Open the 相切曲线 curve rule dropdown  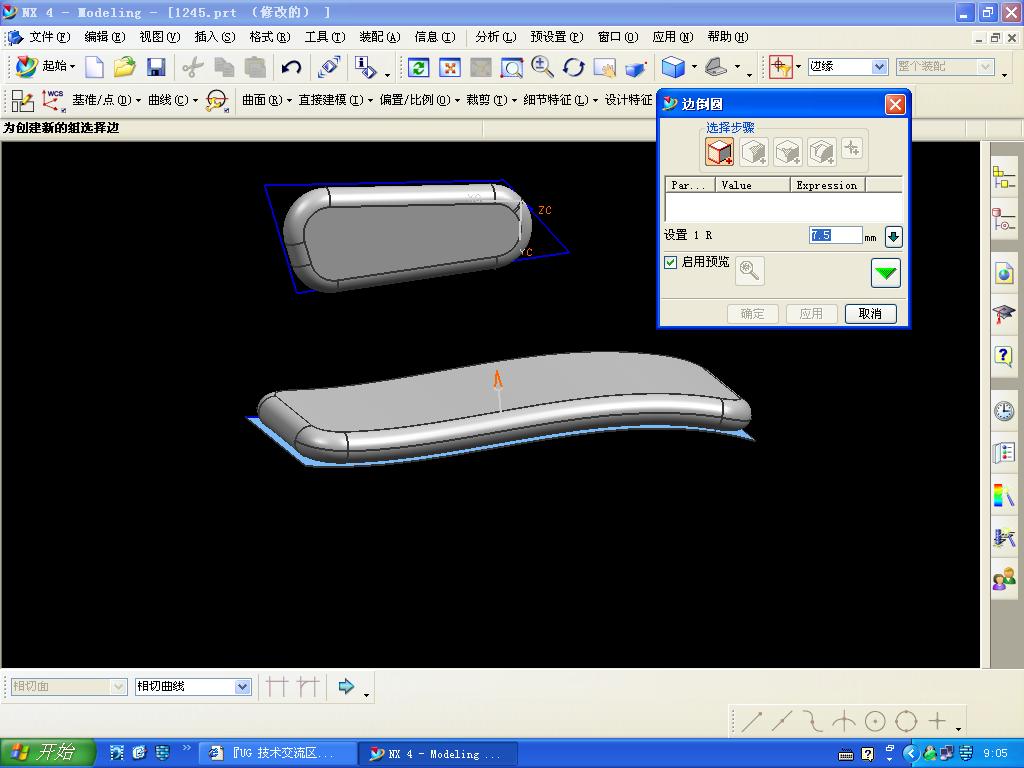pos(242,686)
